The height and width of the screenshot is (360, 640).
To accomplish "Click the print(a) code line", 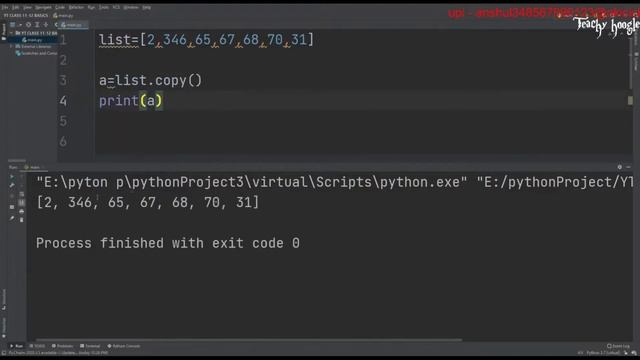I will click(131, 101).
